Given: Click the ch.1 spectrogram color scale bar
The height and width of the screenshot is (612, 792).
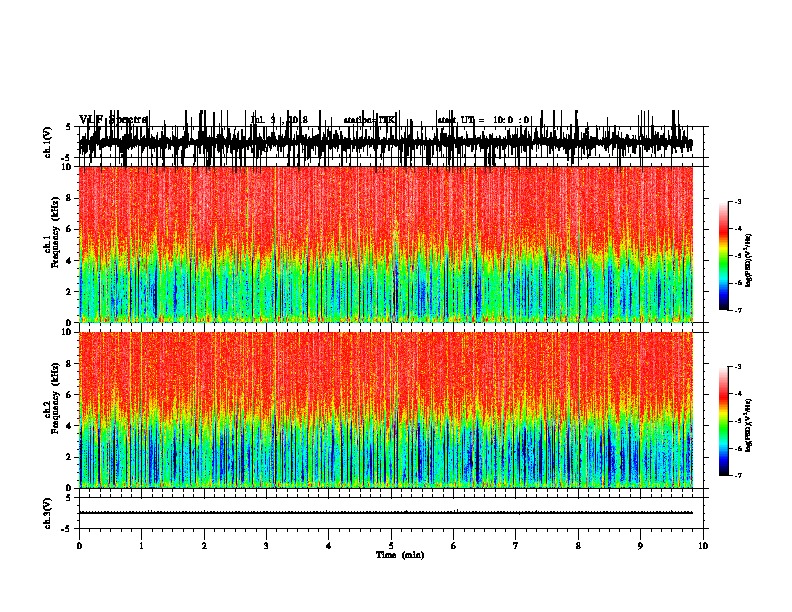Looking at the screenshot, I should click(723, 255).
